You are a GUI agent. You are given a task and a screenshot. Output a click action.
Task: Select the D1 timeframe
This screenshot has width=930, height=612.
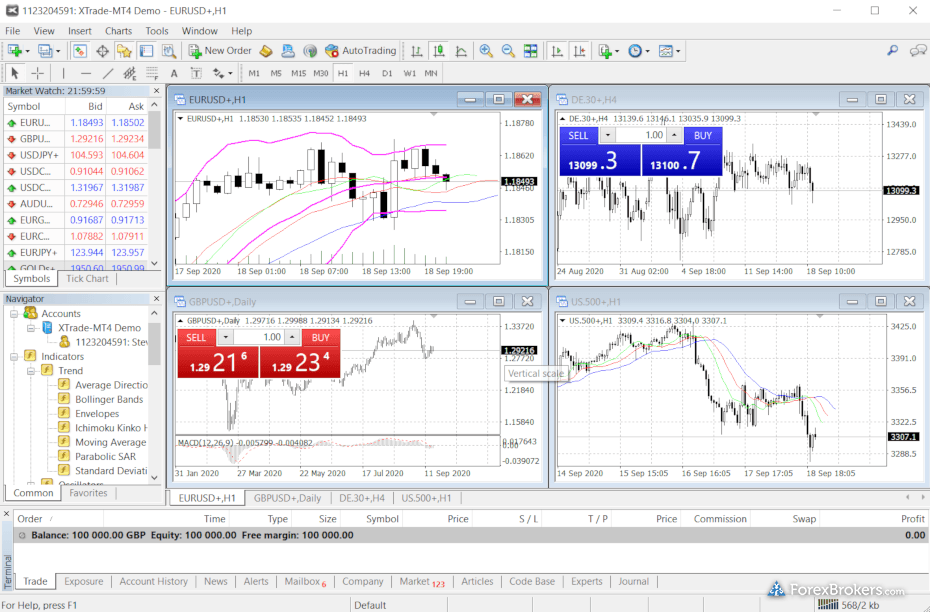click(x=387, y=73)
